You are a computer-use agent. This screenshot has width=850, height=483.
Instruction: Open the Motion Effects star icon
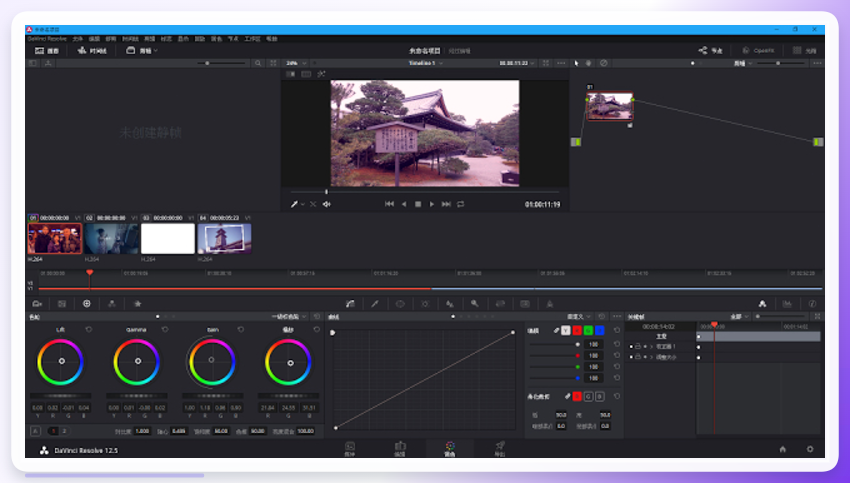[137, 304]
